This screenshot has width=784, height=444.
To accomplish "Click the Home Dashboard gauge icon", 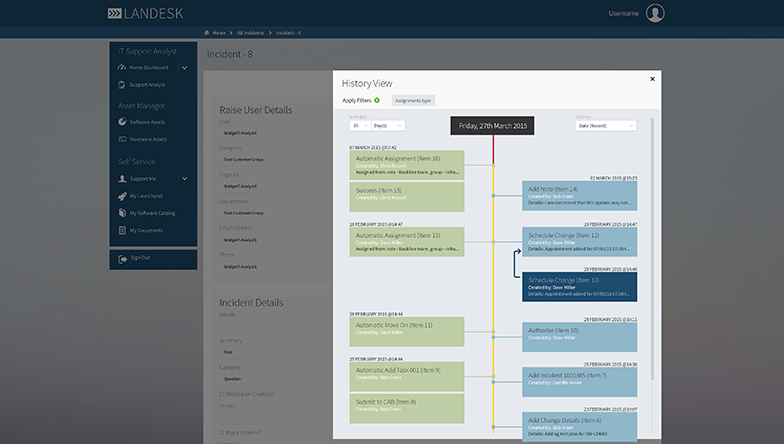I will click(122, 67).
